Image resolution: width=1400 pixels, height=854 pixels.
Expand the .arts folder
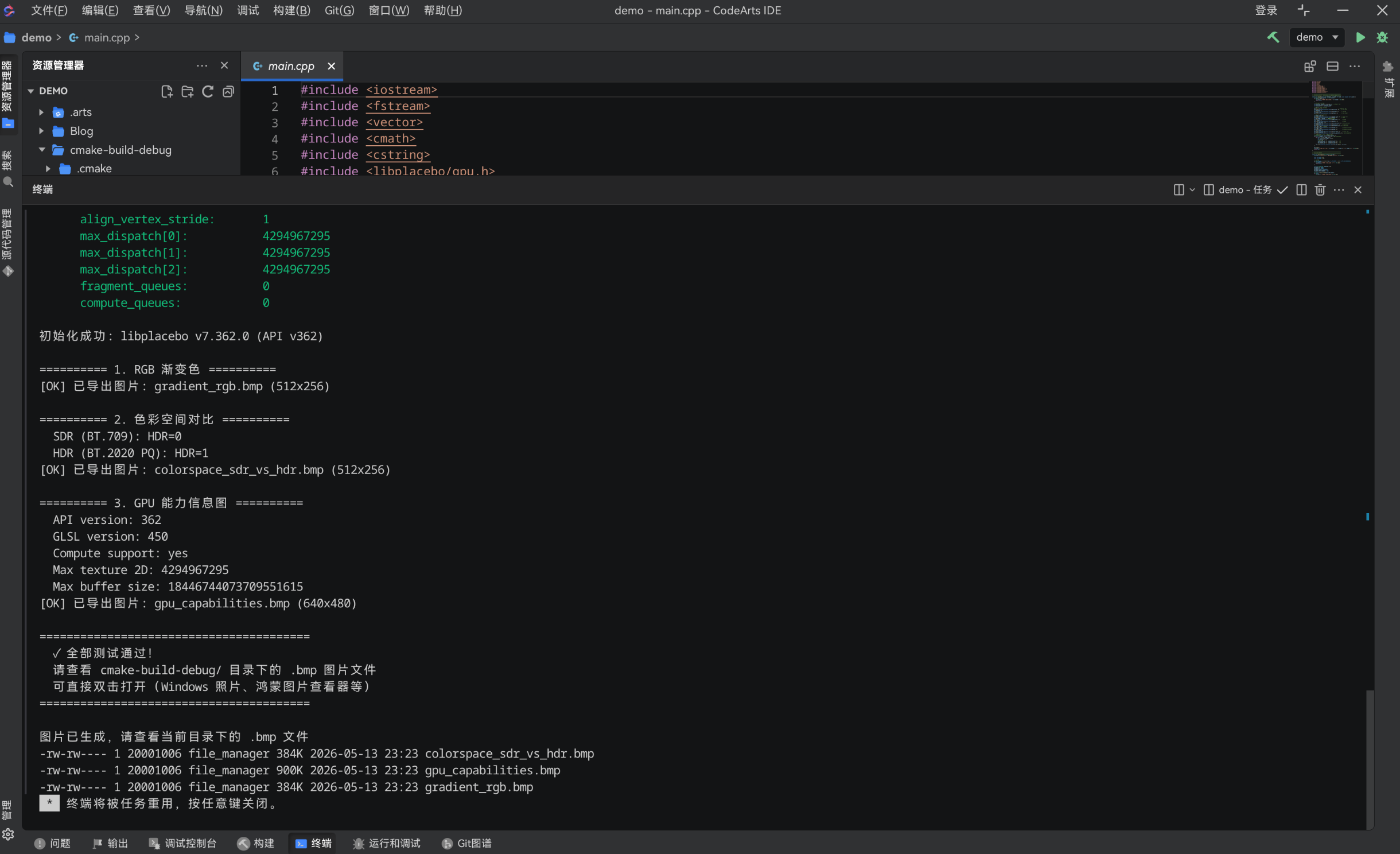[41, 112]
